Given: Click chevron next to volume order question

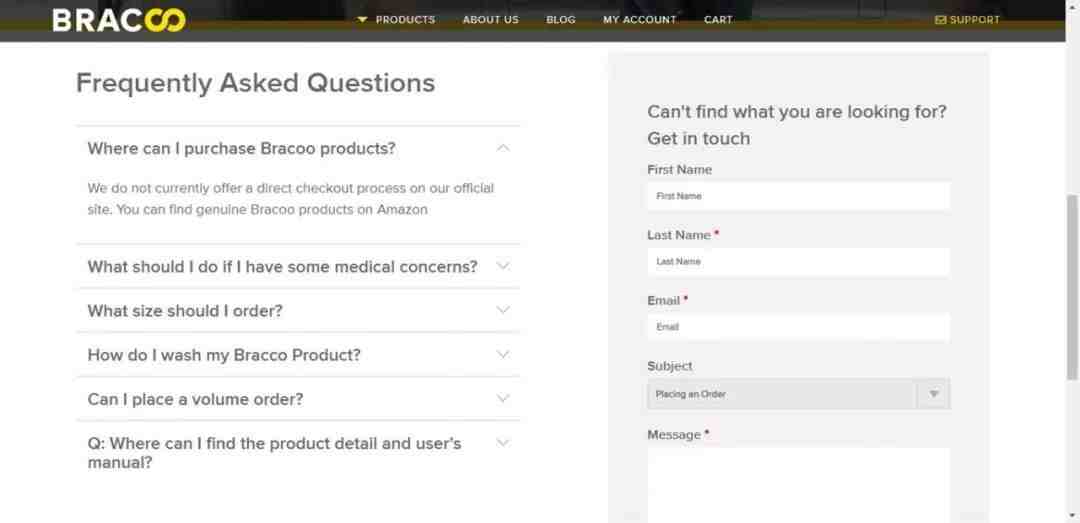Looking at the screenshot, I should [x=503, y=398].
